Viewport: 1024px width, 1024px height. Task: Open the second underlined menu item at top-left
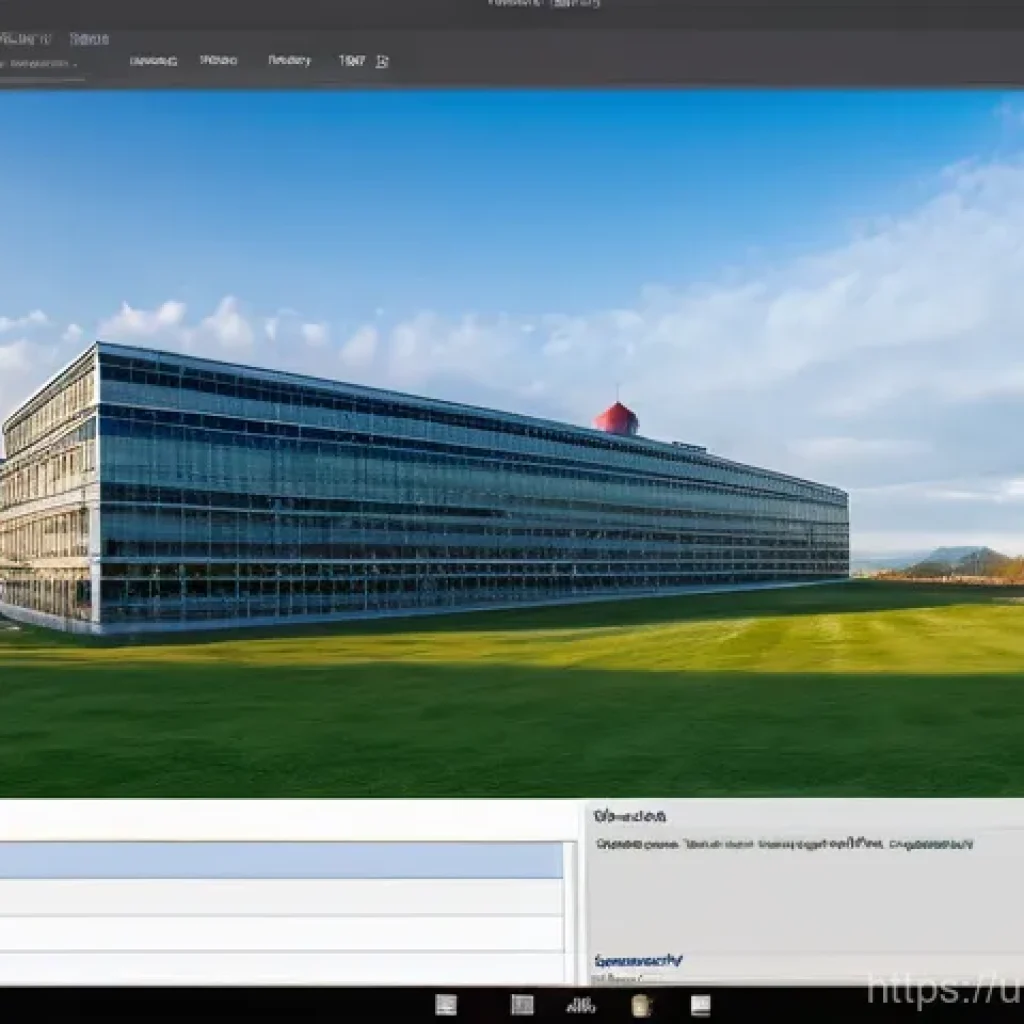[88, 39]
